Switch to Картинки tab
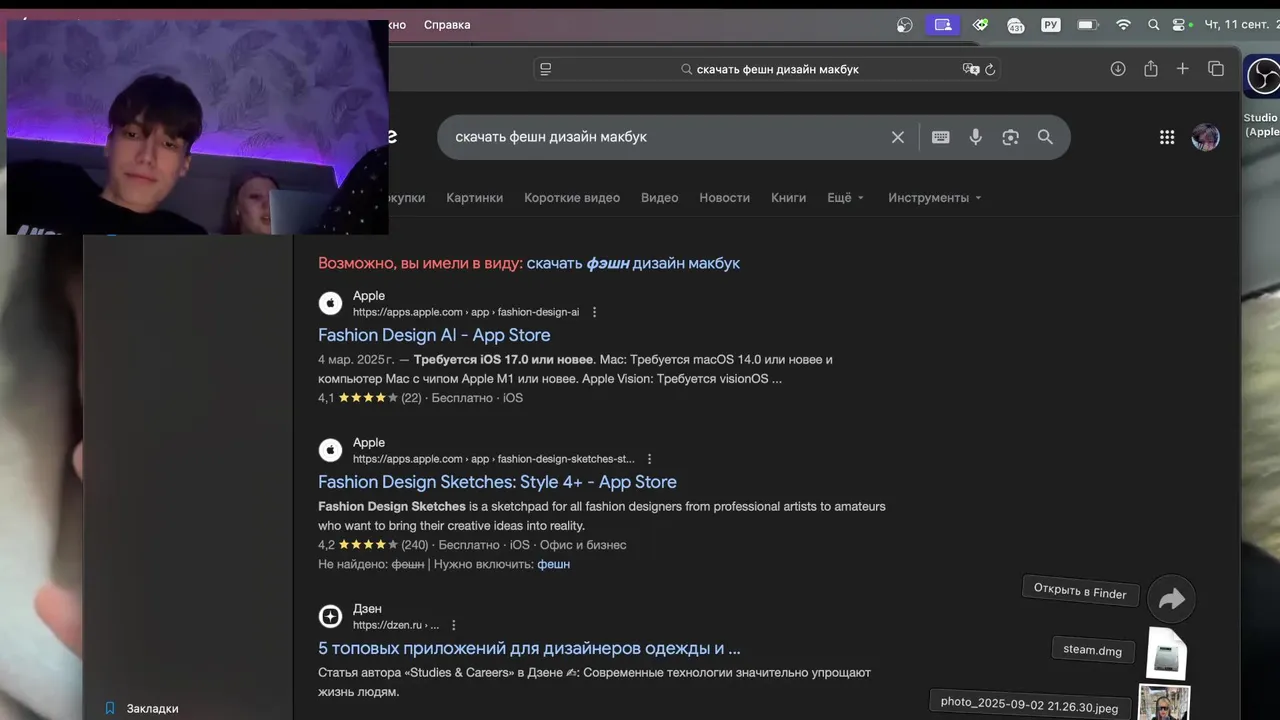This screenshot has height=720, width=1280. pos(475,198)
